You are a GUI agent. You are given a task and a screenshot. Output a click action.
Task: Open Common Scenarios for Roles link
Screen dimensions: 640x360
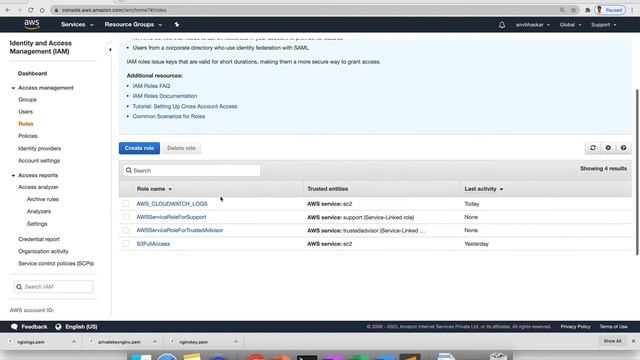coord(169,116)
